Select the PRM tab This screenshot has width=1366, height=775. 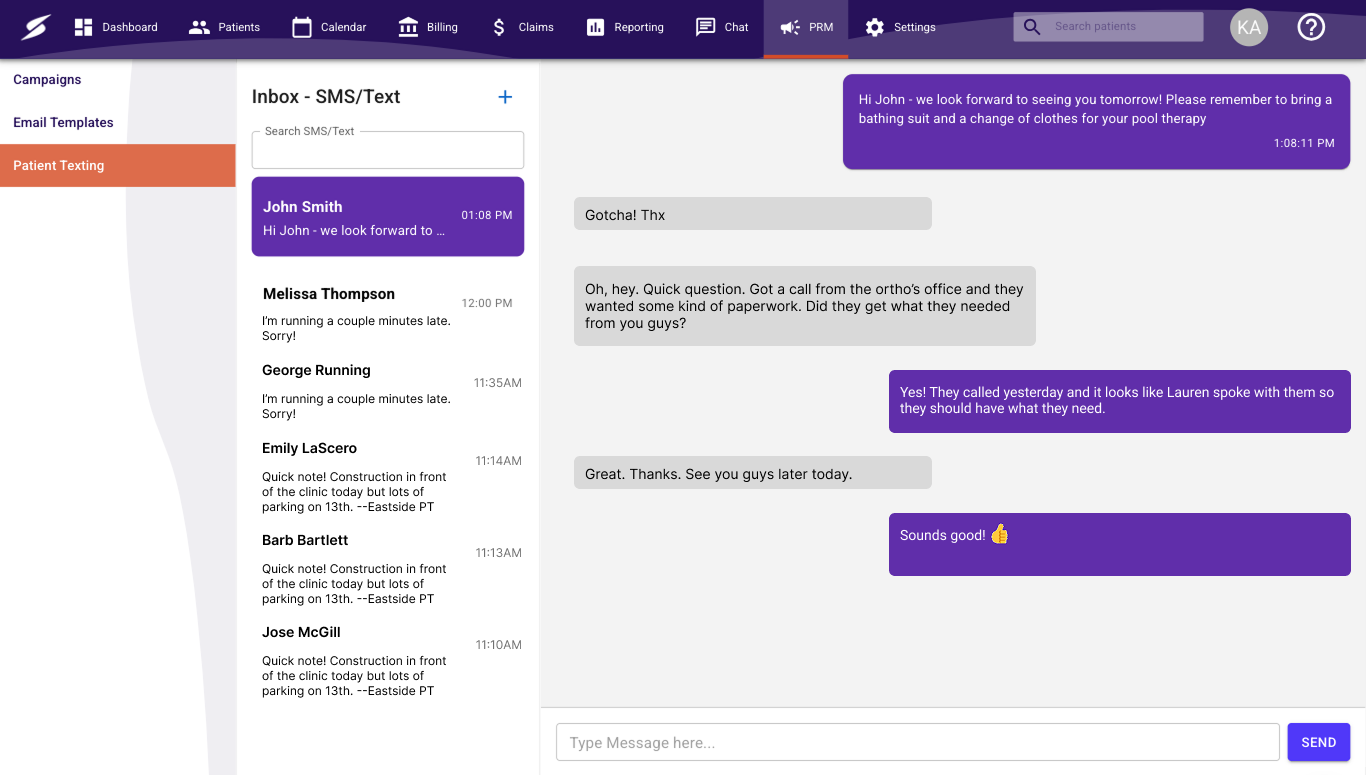(x=806, y=28)
